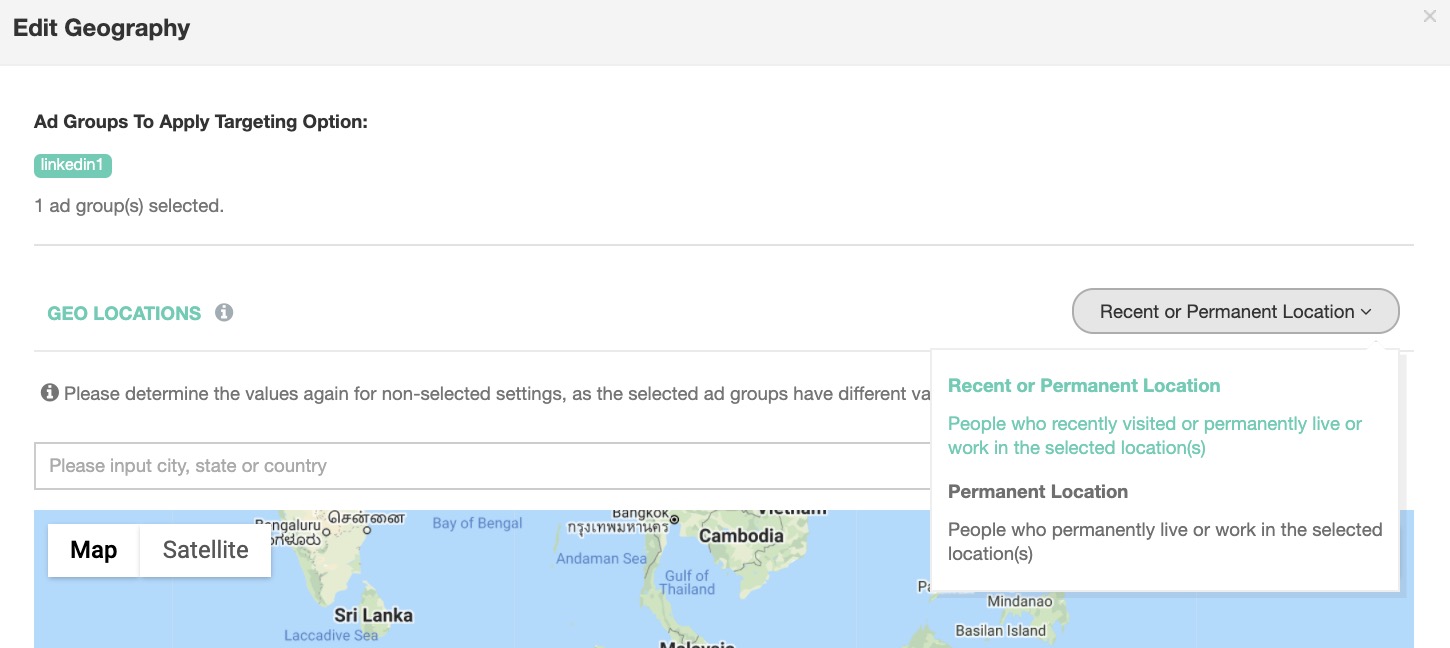Choose the Permanent Location option in the list
The width and height of the screenshot is (1450, 648).
tap(1037, 492)
